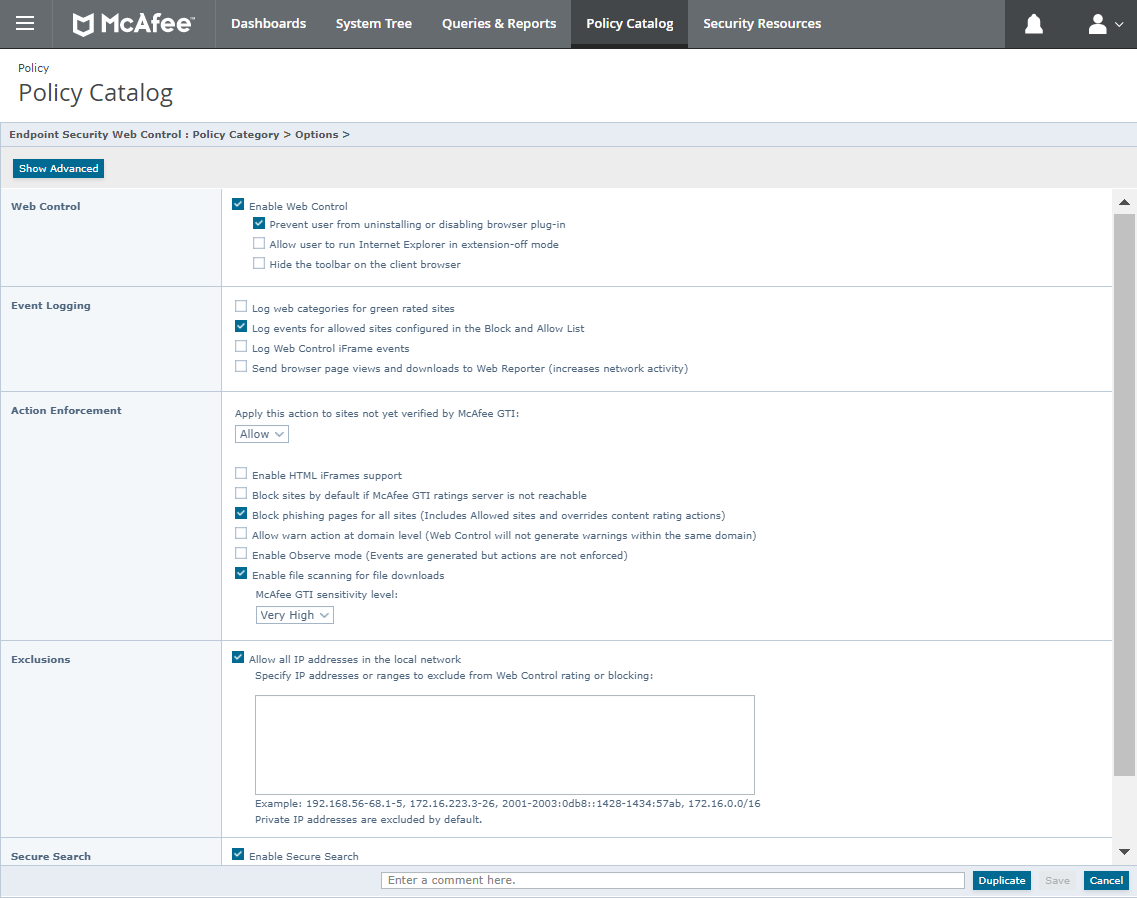Click the Web Control section label
The width and height of the screenshot is (1137, 898).
[x=46, y=207]
